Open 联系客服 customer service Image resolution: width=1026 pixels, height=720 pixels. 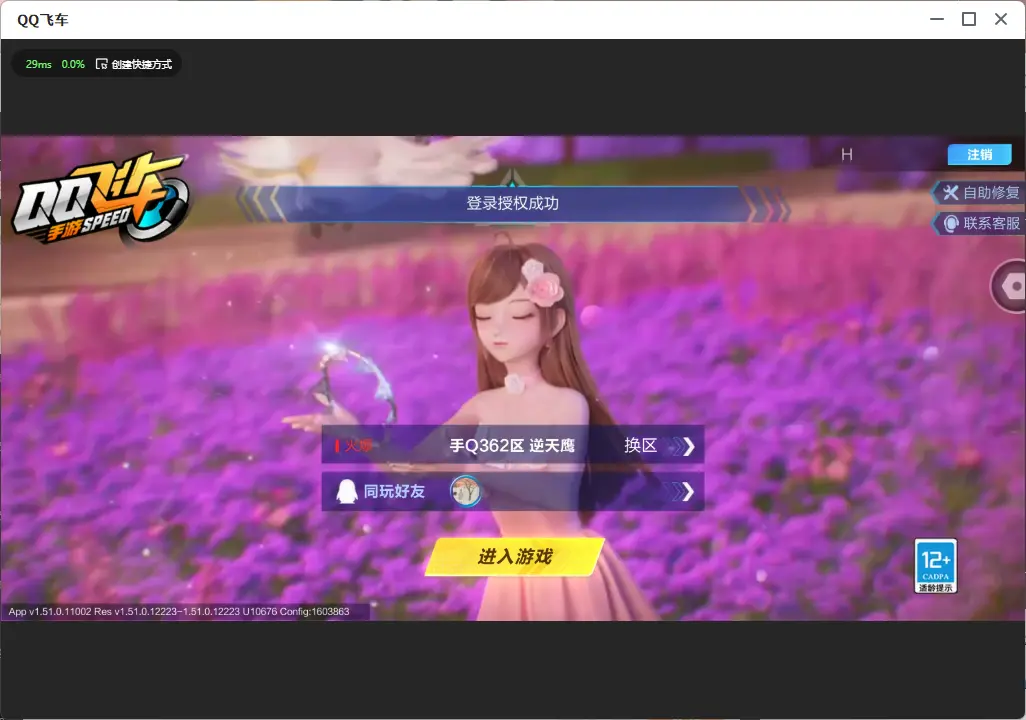point(978,224)
